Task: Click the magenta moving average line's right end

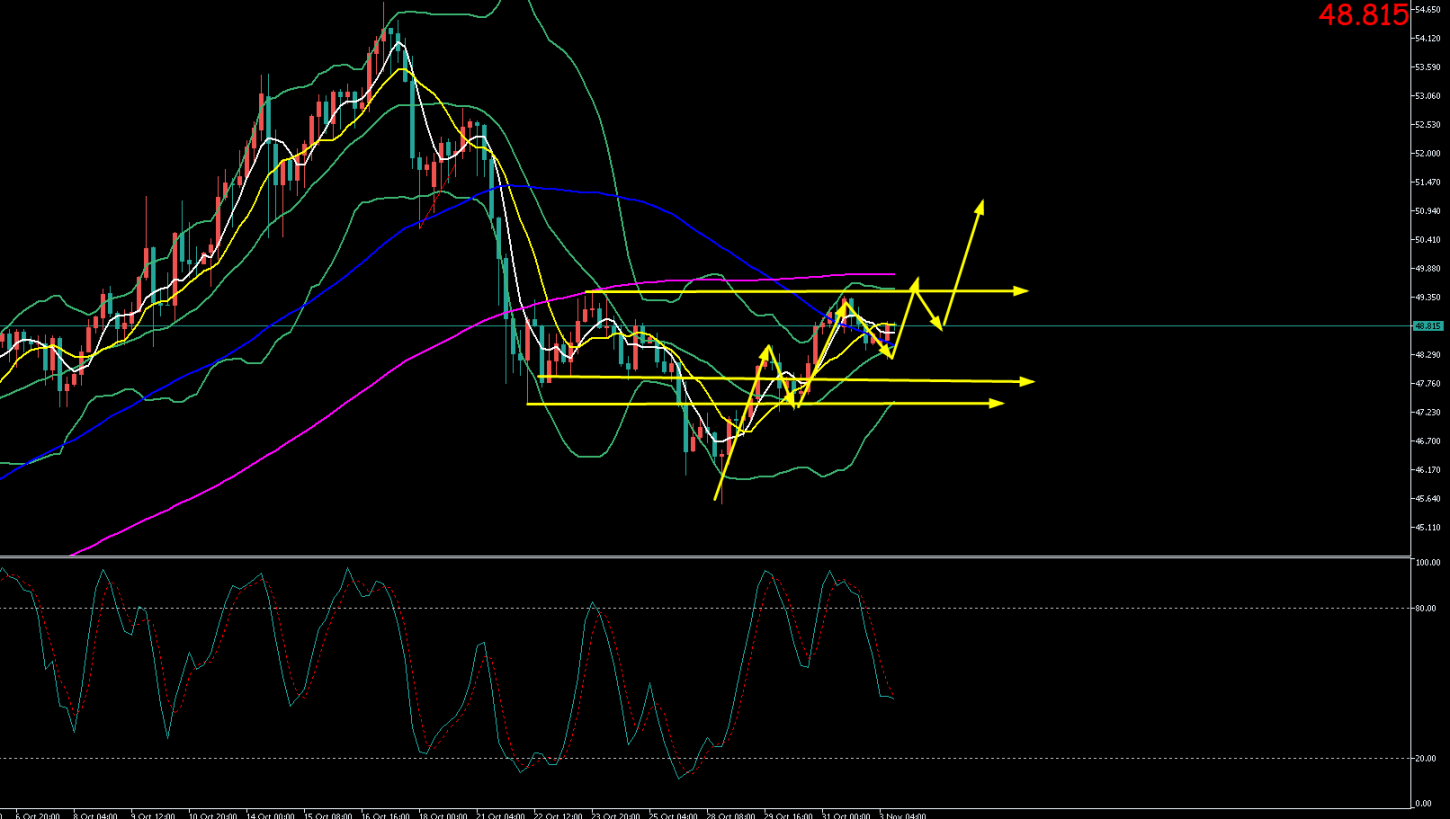Action: [x=892, y=274]
